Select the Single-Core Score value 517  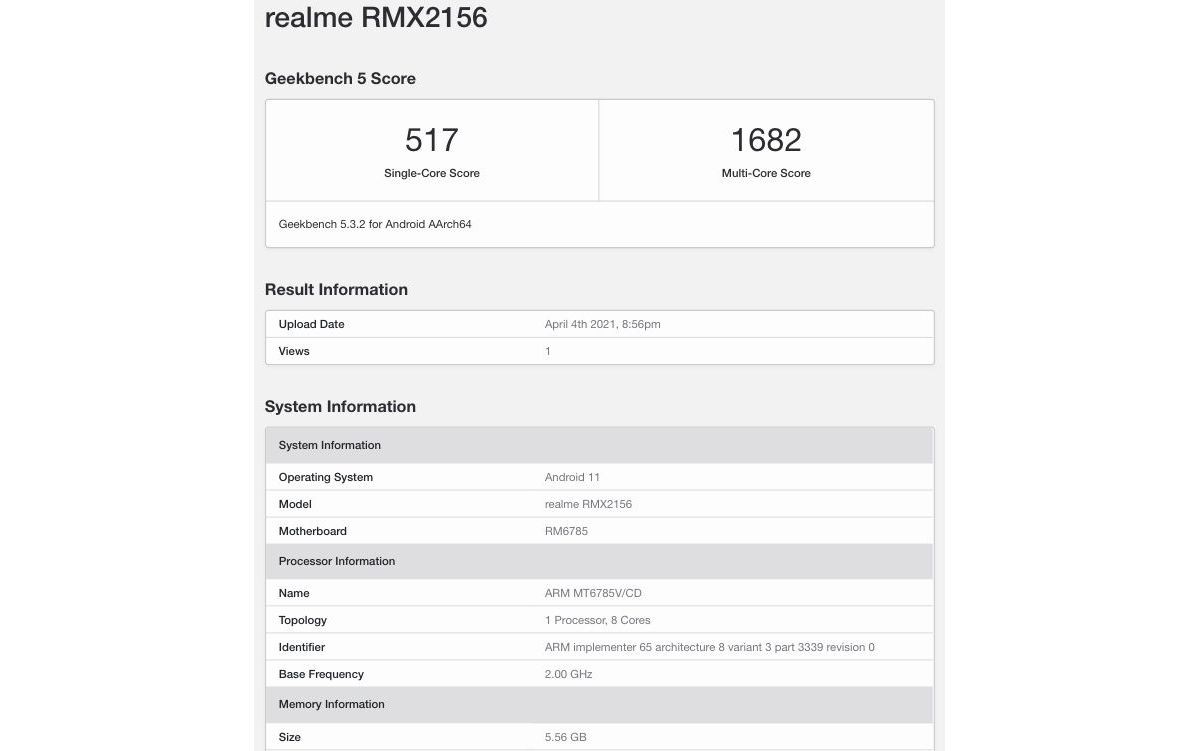pos(431,140)
